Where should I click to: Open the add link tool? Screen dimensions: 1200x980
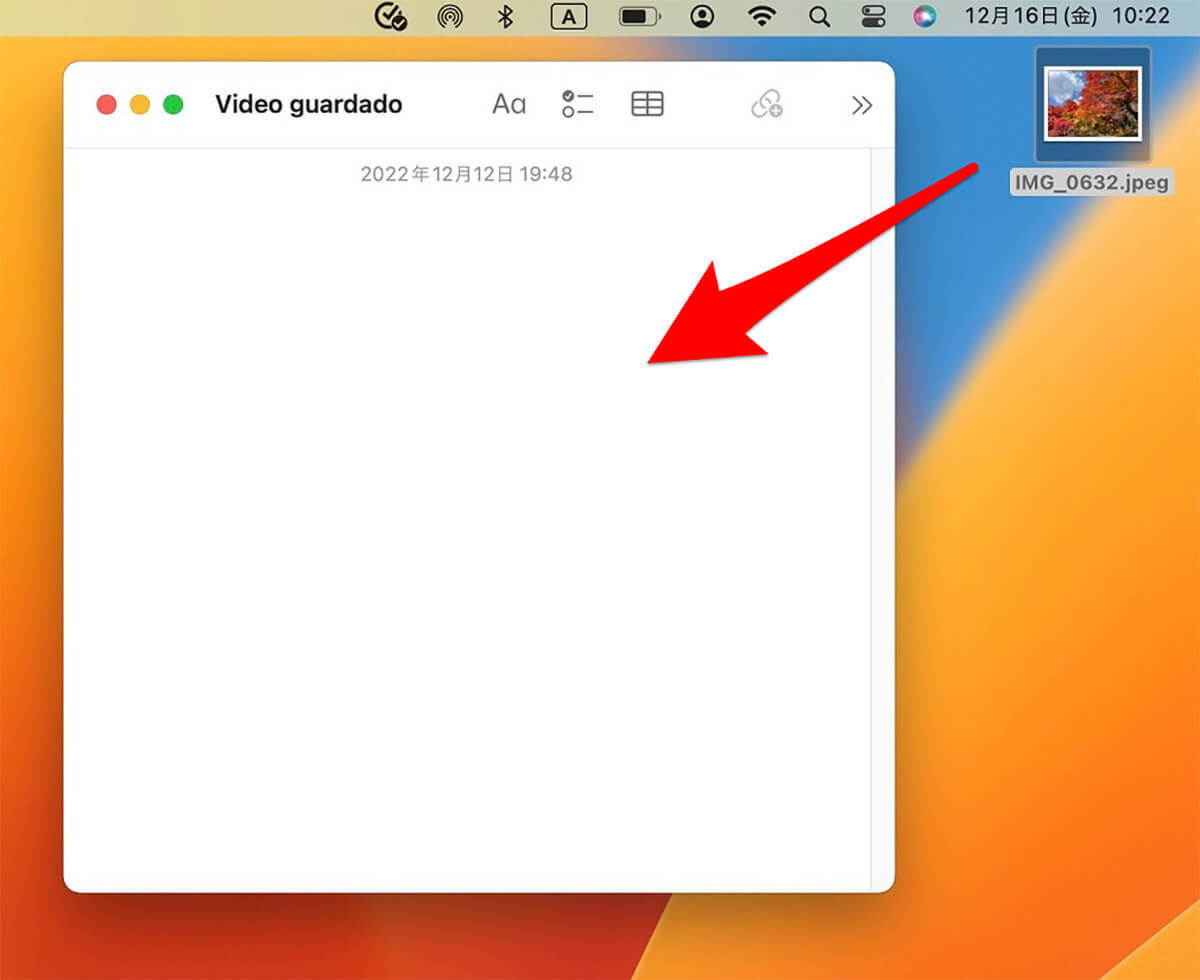point(767,104)
